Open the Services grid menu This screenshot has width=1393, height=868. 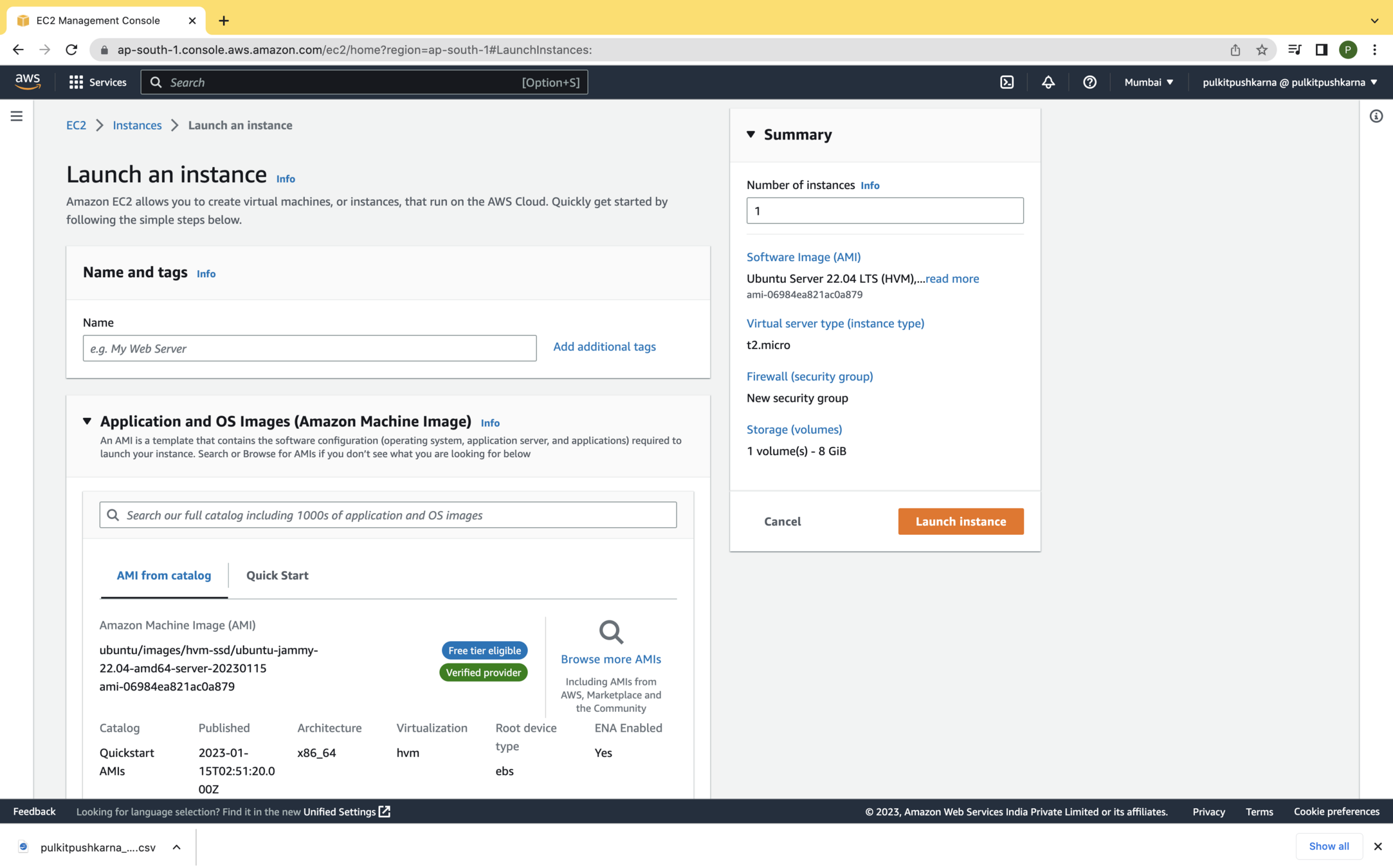[97, 82]
